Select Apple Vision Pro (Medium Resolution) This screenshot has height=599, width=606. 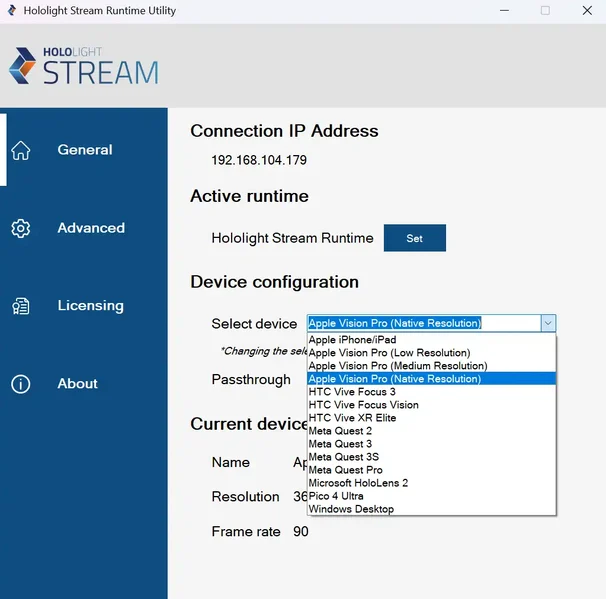(x=431, y=366)
